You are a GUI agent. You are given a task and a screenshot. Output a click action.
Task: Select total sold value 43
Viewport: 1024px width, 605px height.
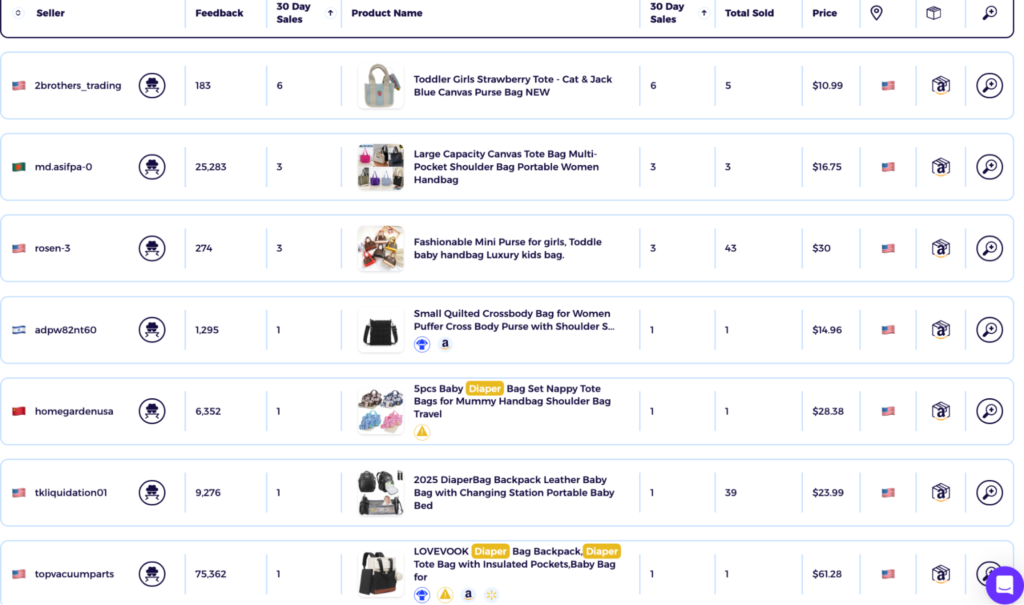click(x=731, y=248)
